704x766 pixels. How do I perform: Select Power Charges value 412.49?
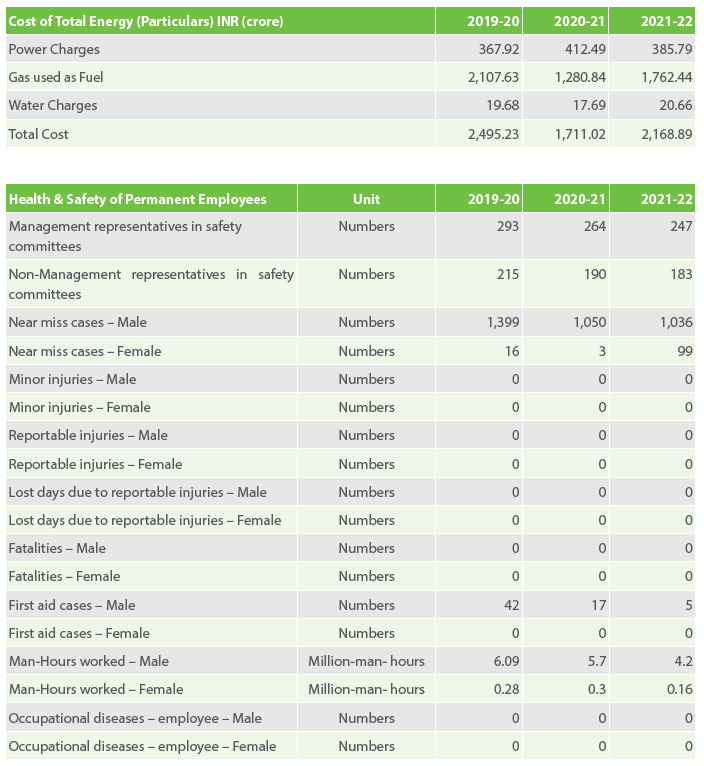[x=585, y=49]
